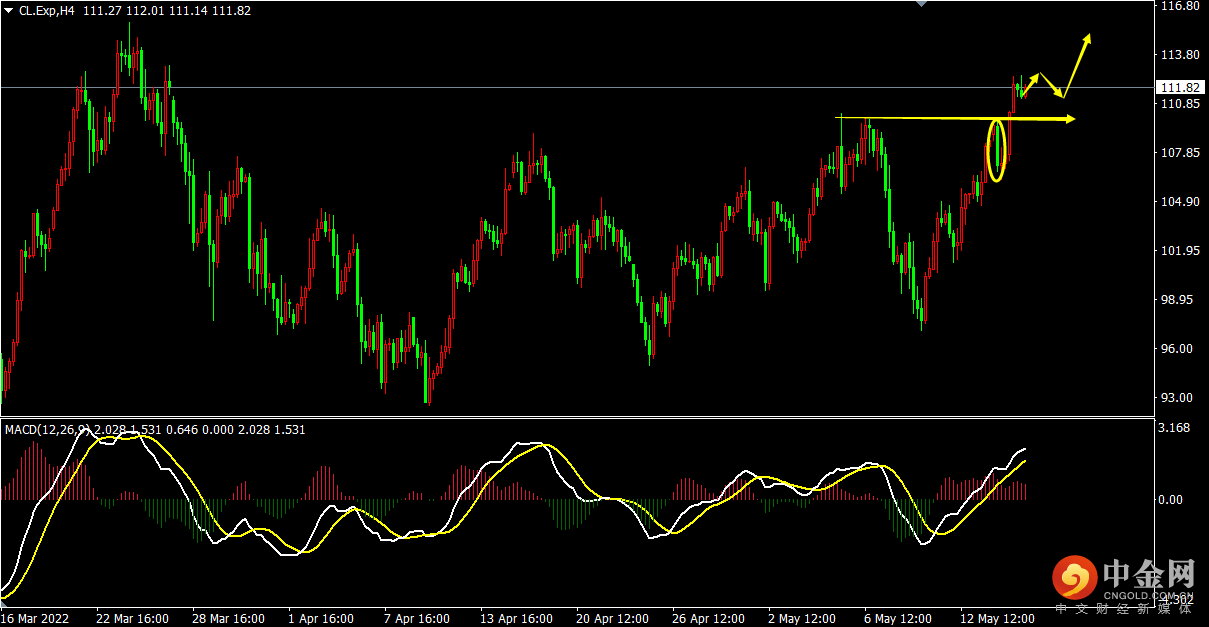
Task: Select the yellow ellipse around the breakout candle
Action: pyautogui.click(x=996, y=150)
